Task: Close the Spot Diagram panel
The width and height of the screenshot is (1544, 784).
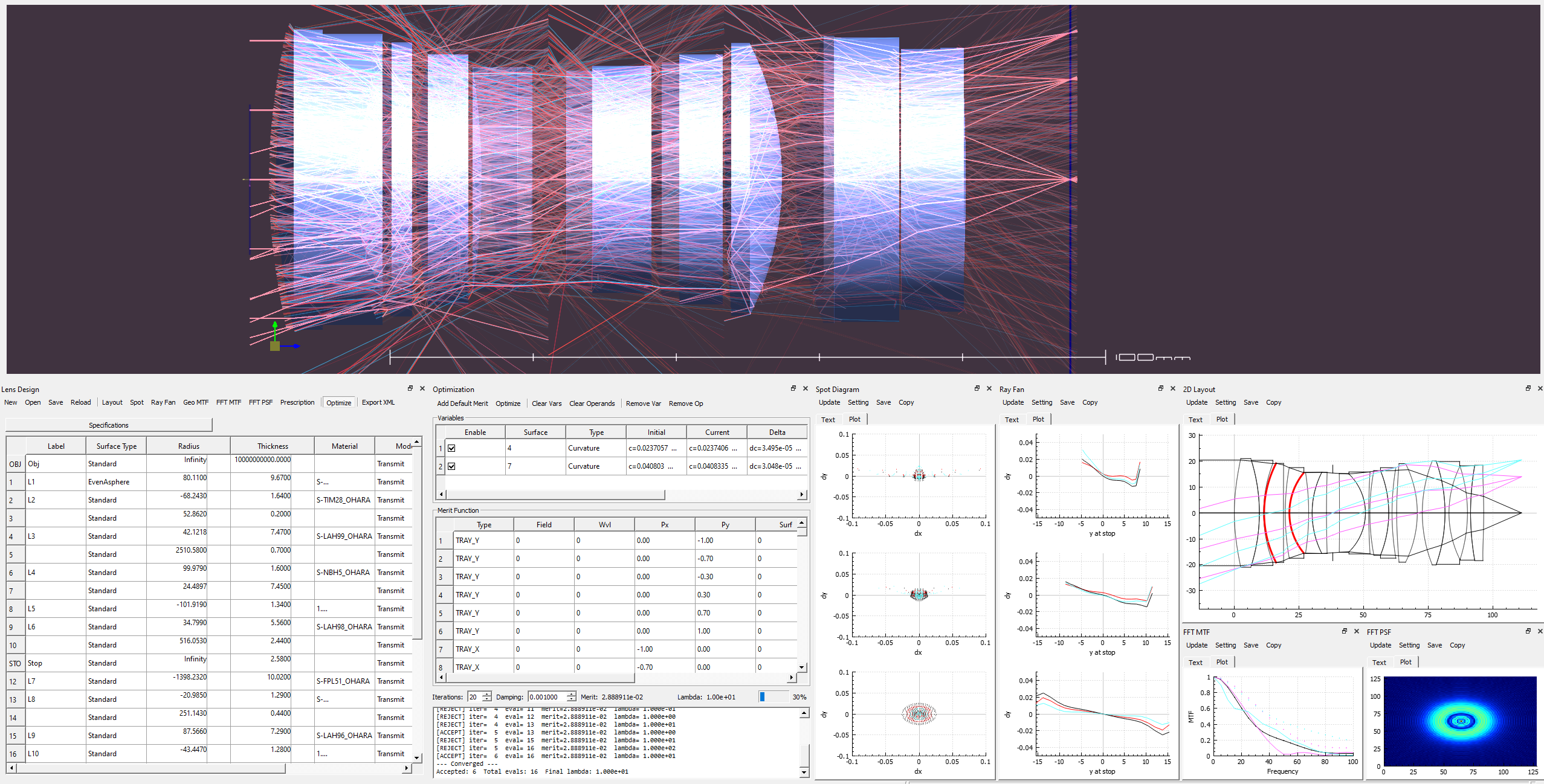Action: pyautogui.click(x=989, y=388)
